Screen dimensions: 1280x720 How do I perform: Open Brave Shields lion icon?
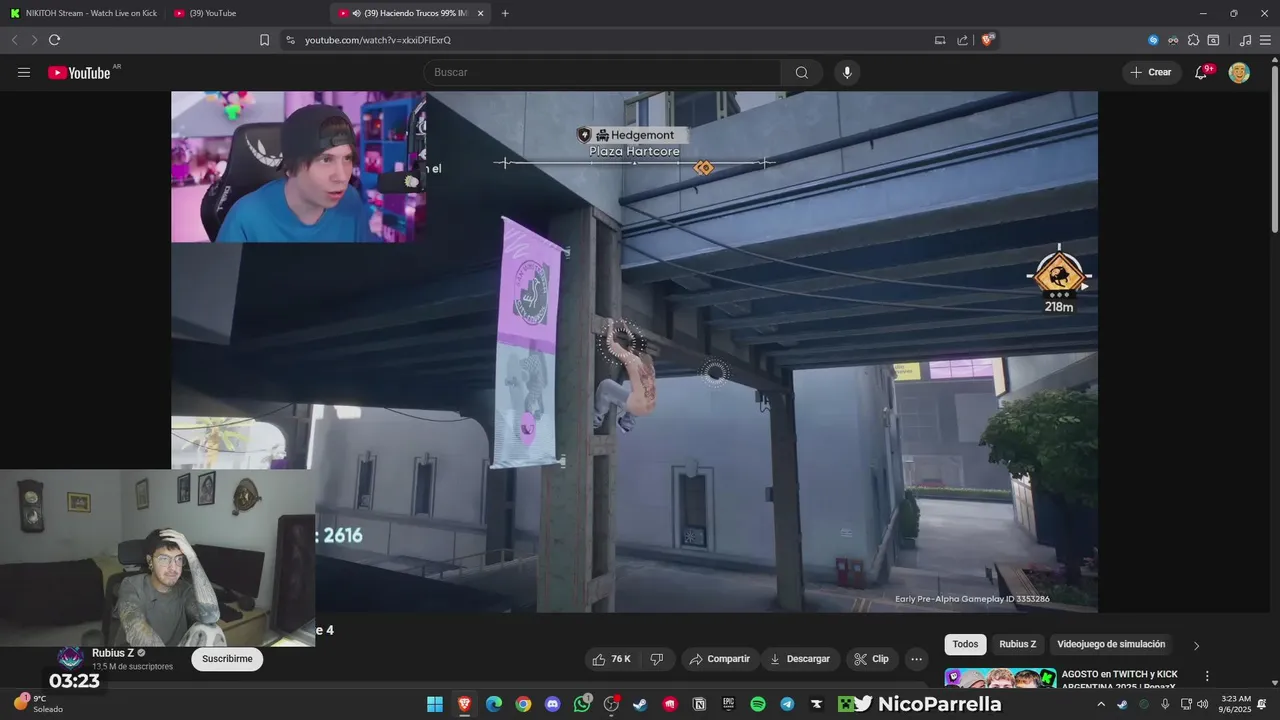coord(988,40)
